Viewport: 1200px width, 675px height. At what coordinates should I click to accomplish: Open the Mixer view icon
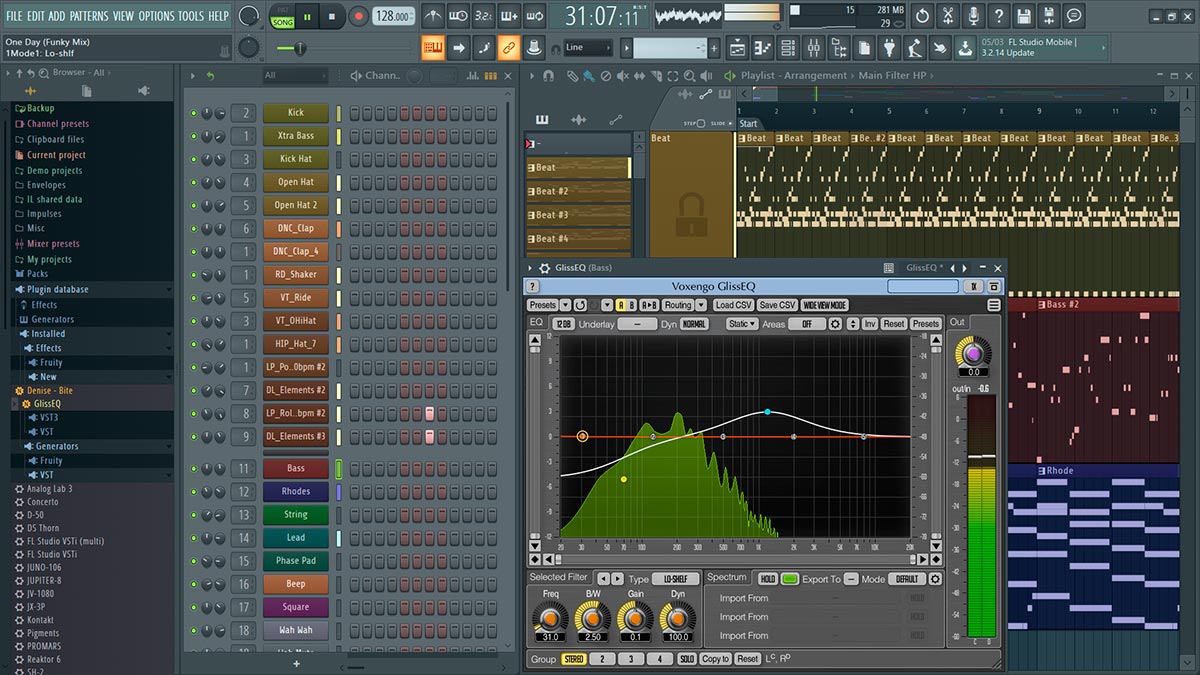click(x=813, y=47)
